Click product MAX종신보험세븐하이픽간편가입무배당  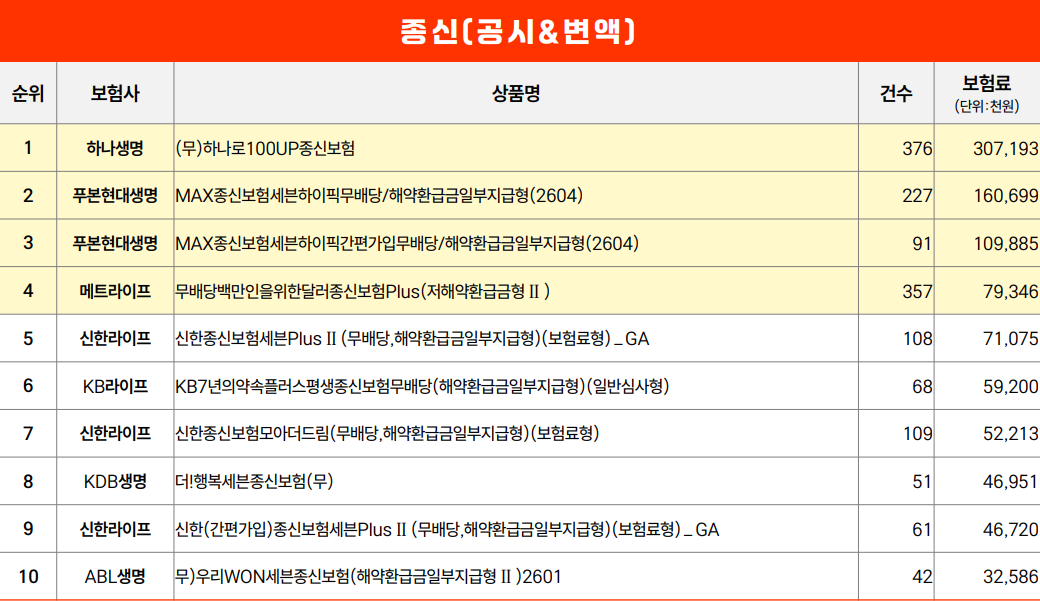pyautogui.click(x=407, y=243)
